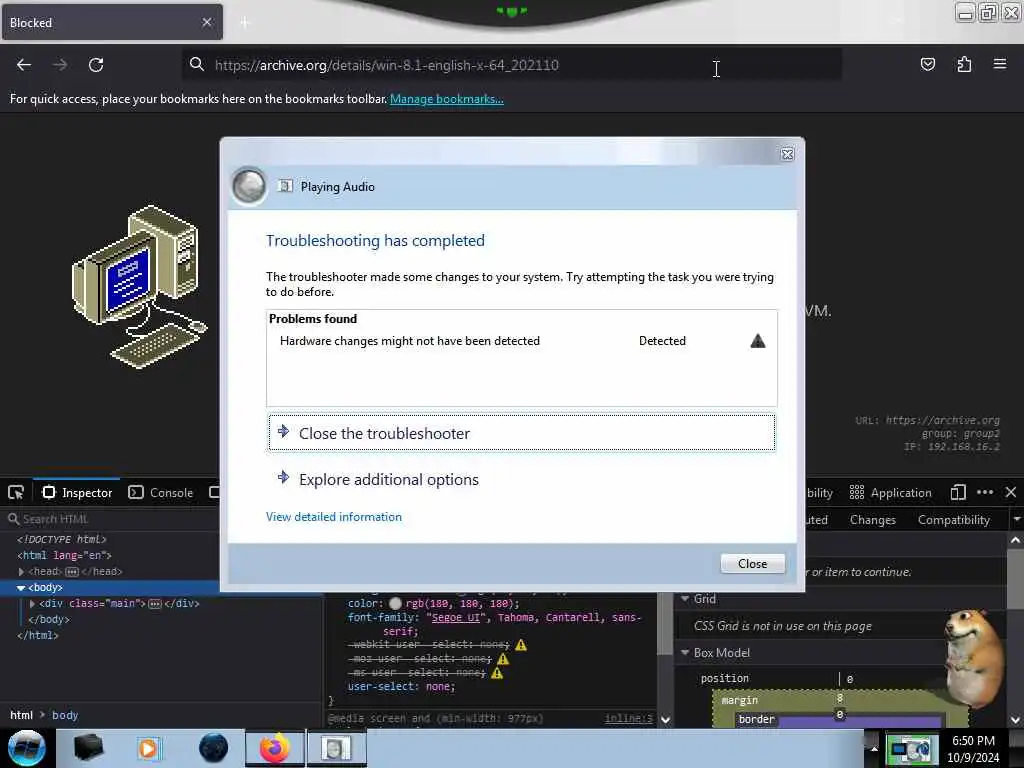Collapse the Box Model section

click(x=685, y=652)
